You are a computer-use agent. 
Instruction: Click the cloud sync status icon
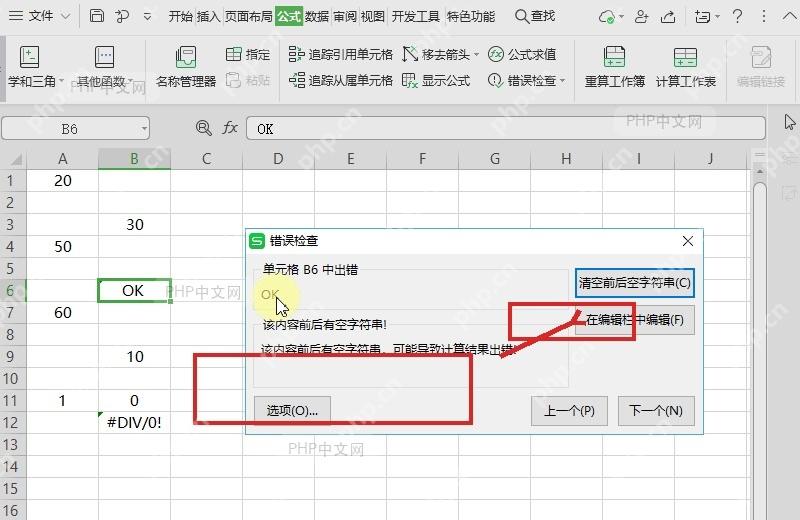607,17
